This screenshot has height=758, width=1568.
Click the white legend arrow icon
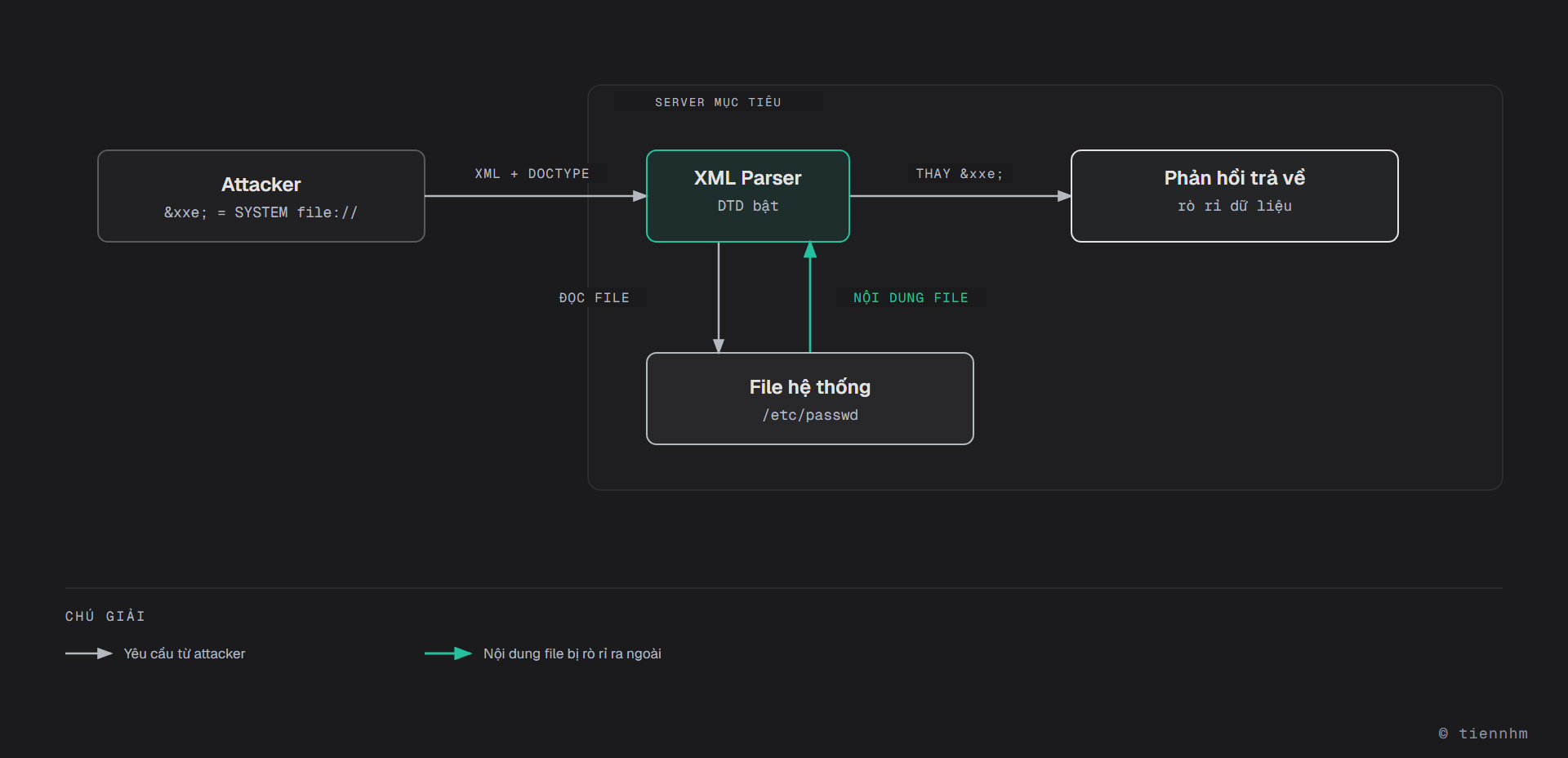[x=89, y=653]
